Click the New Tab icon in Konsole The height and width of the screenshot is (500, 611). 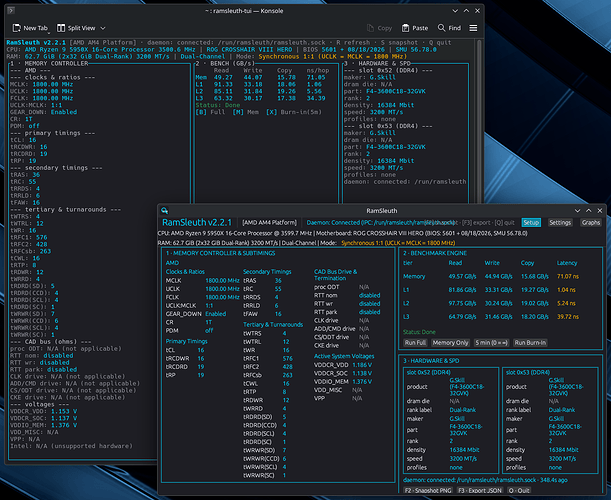point(16,28)
